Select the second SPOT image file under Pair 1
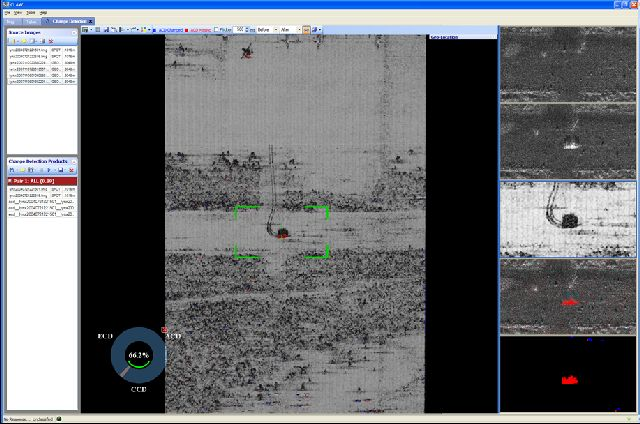The height and width of the screenshot is (424, 640). coord(42,196)
